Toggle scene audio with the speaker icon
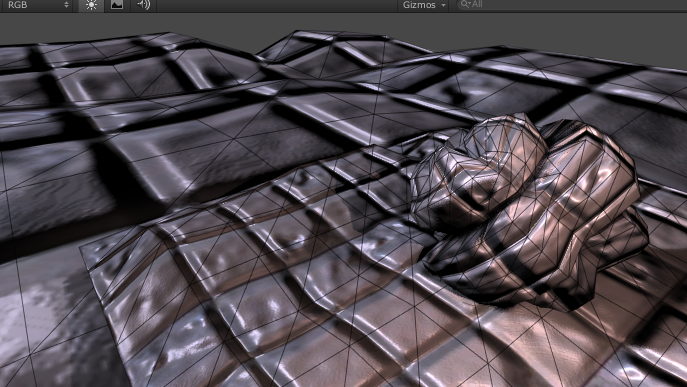687x387 pixels. (x=143, y=5)
